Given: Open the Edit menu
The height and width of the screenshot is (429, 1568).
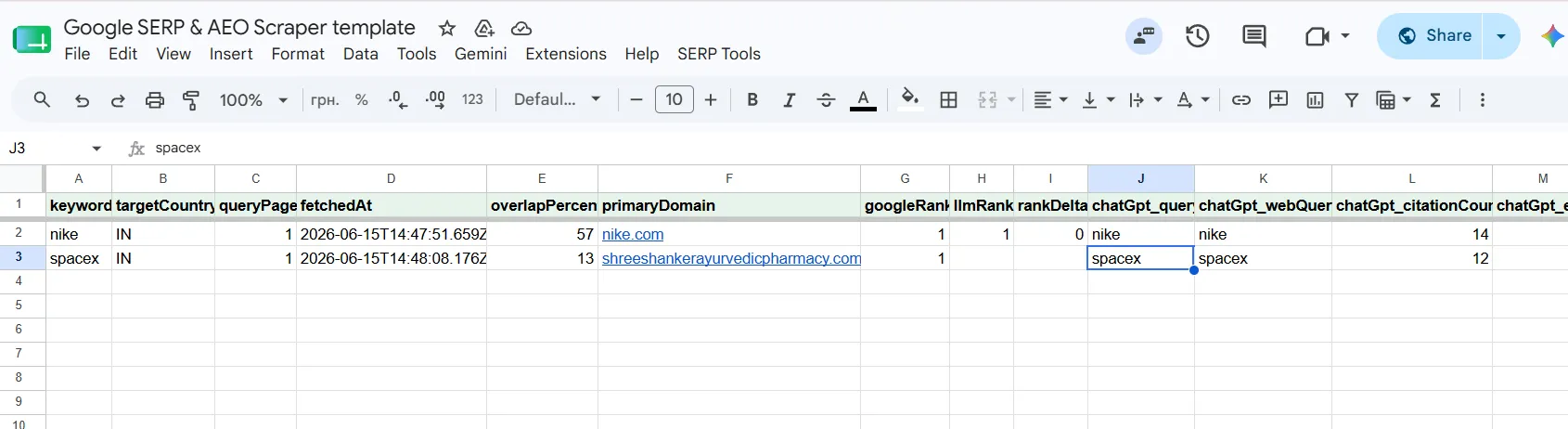Looking at the screenshot, I should point(122,54).
